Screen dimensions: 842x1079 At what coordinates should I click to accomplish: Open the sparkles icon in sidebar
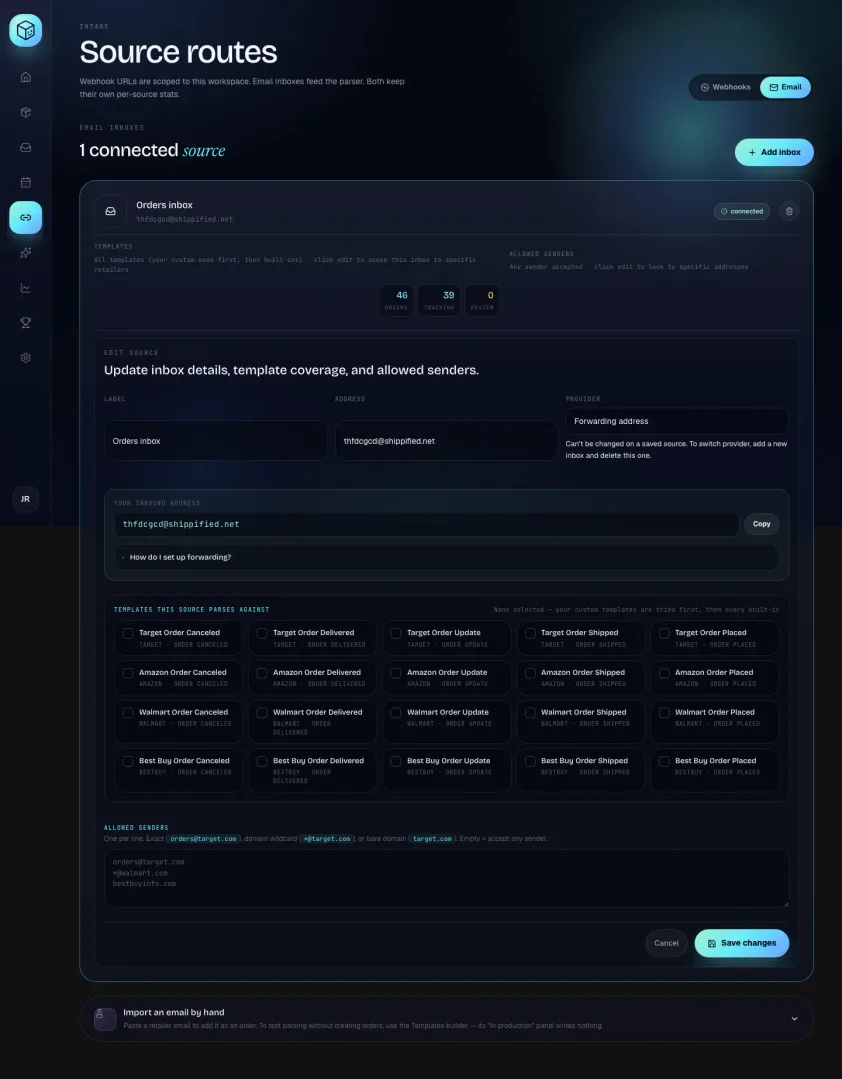(x=25, y=253)
